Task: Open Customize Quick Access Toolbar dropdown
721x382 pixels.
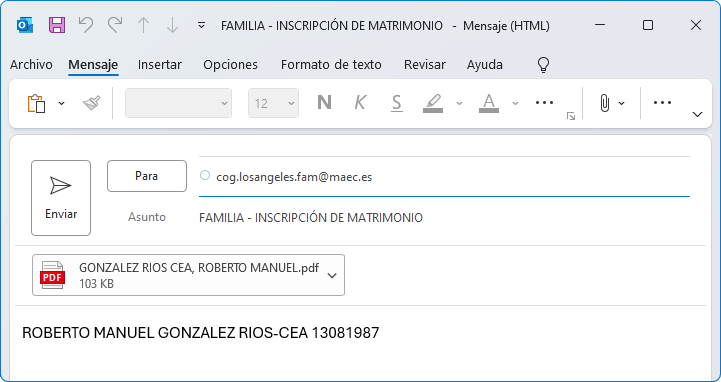Action: [x=201, y=25]
